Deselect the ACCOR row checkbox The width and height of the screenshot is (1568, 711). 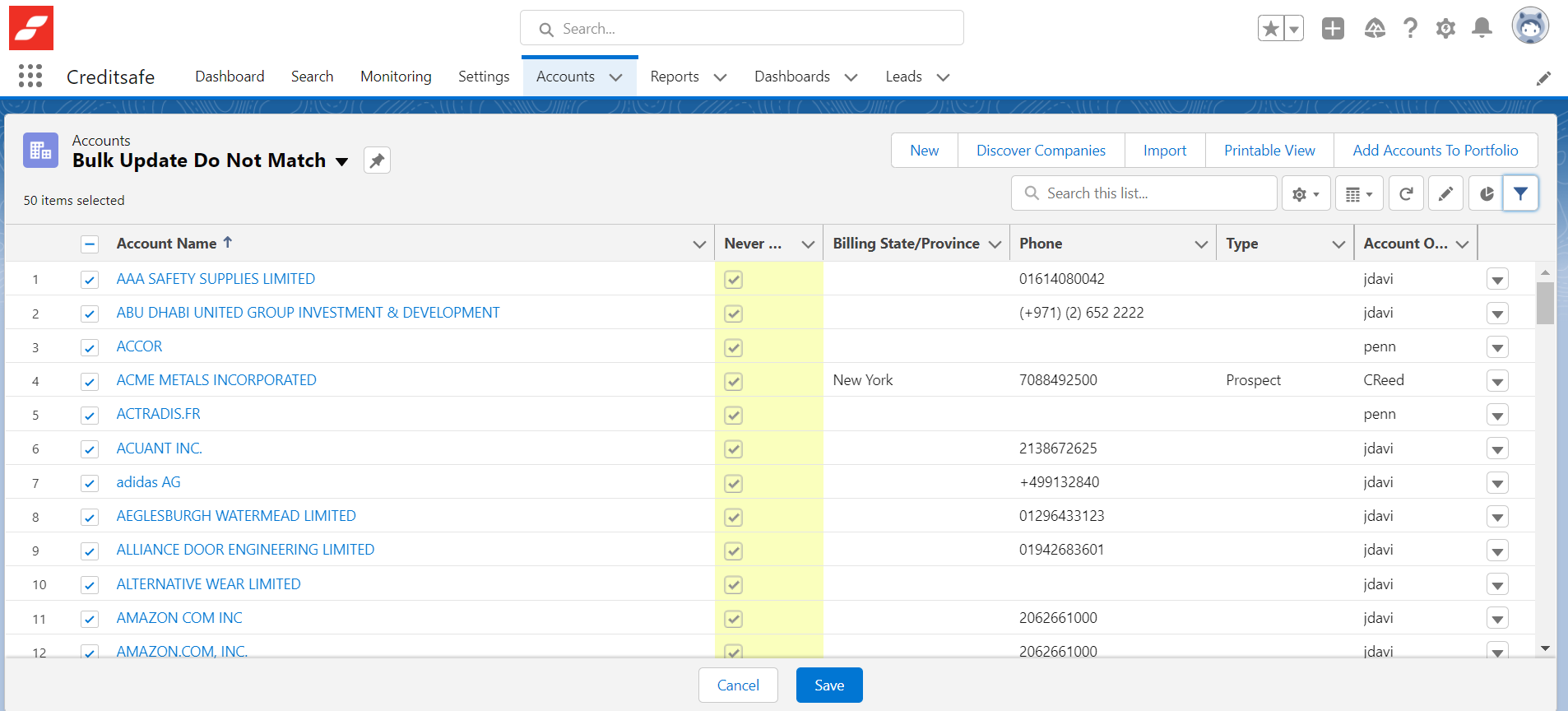[x=90, y=347]
